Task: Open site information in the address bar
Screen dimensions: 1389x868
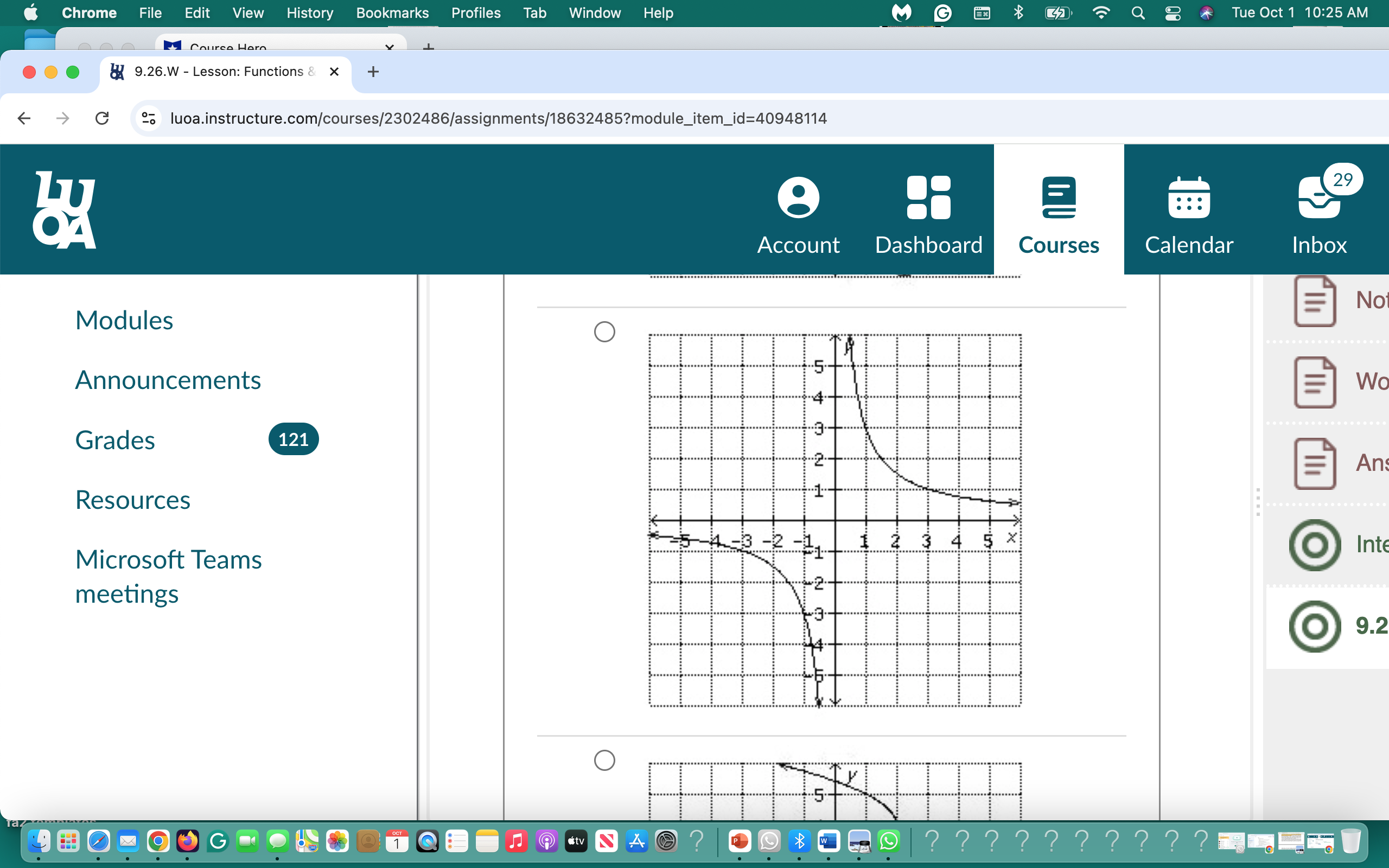Action: pos(148,118)
